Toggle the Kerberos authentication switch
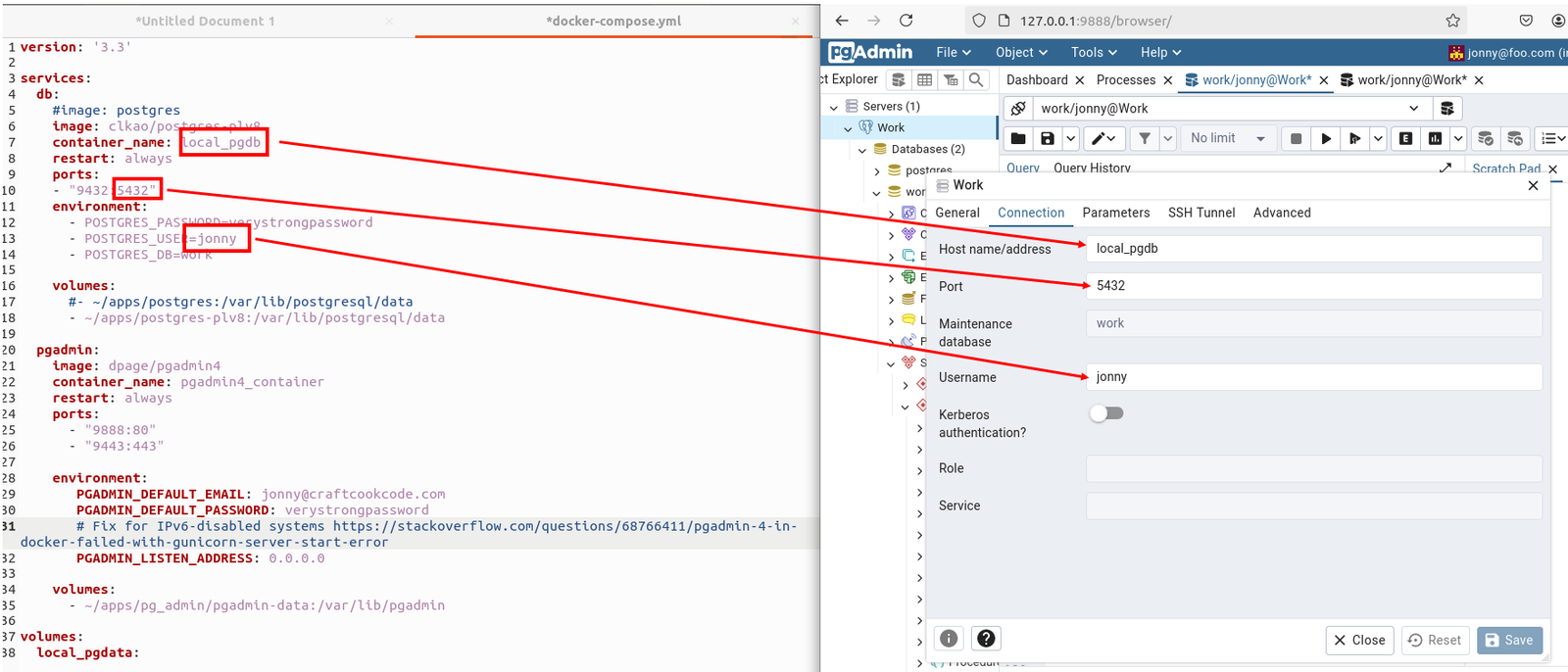Viewport: 1568px width, 672px height. [x=1107, y=413]
